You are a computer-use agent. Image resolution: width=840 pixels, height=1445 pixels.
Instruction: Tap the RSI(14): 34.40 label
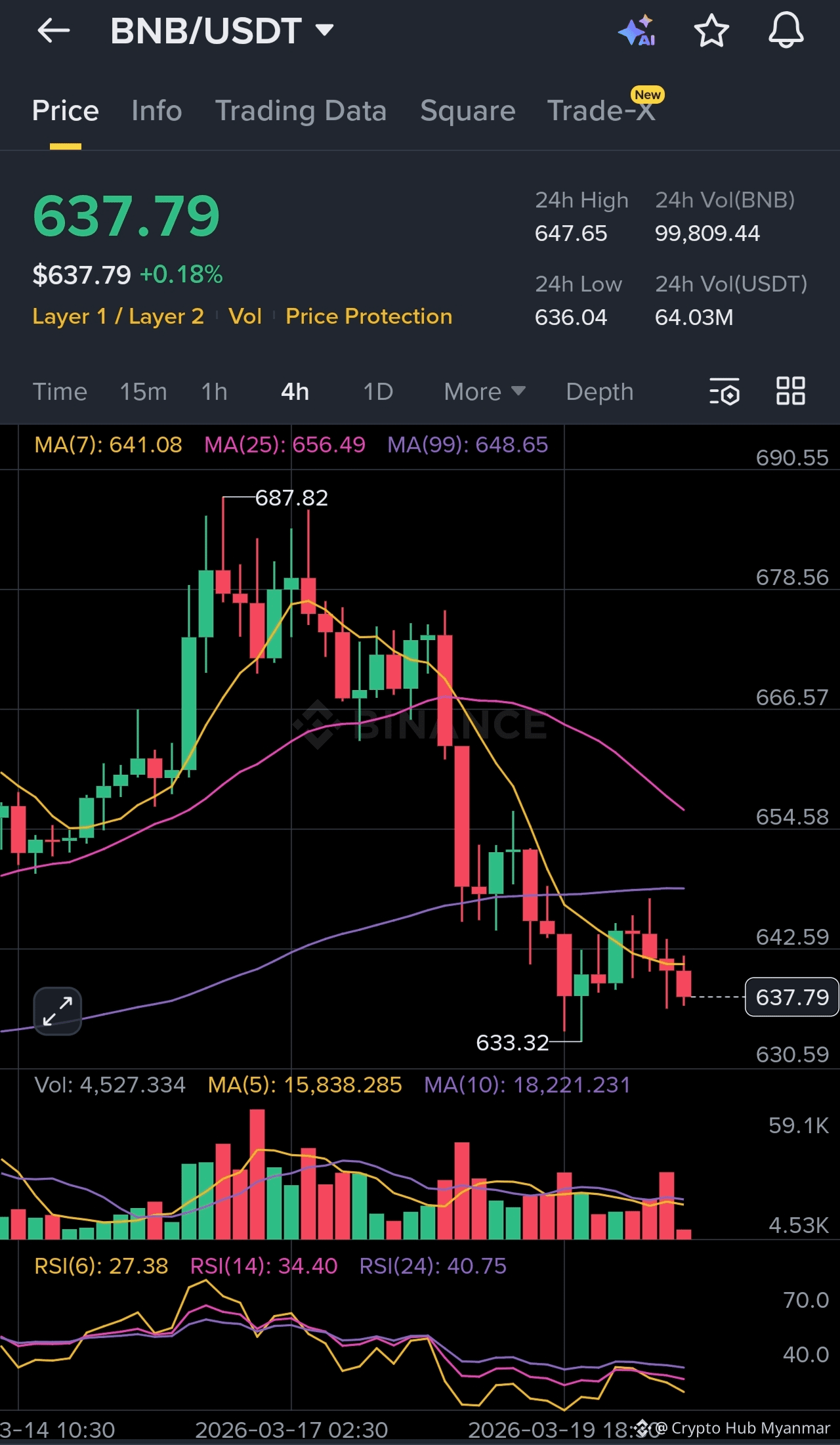pyautogui.click(x=264, y=1266)
